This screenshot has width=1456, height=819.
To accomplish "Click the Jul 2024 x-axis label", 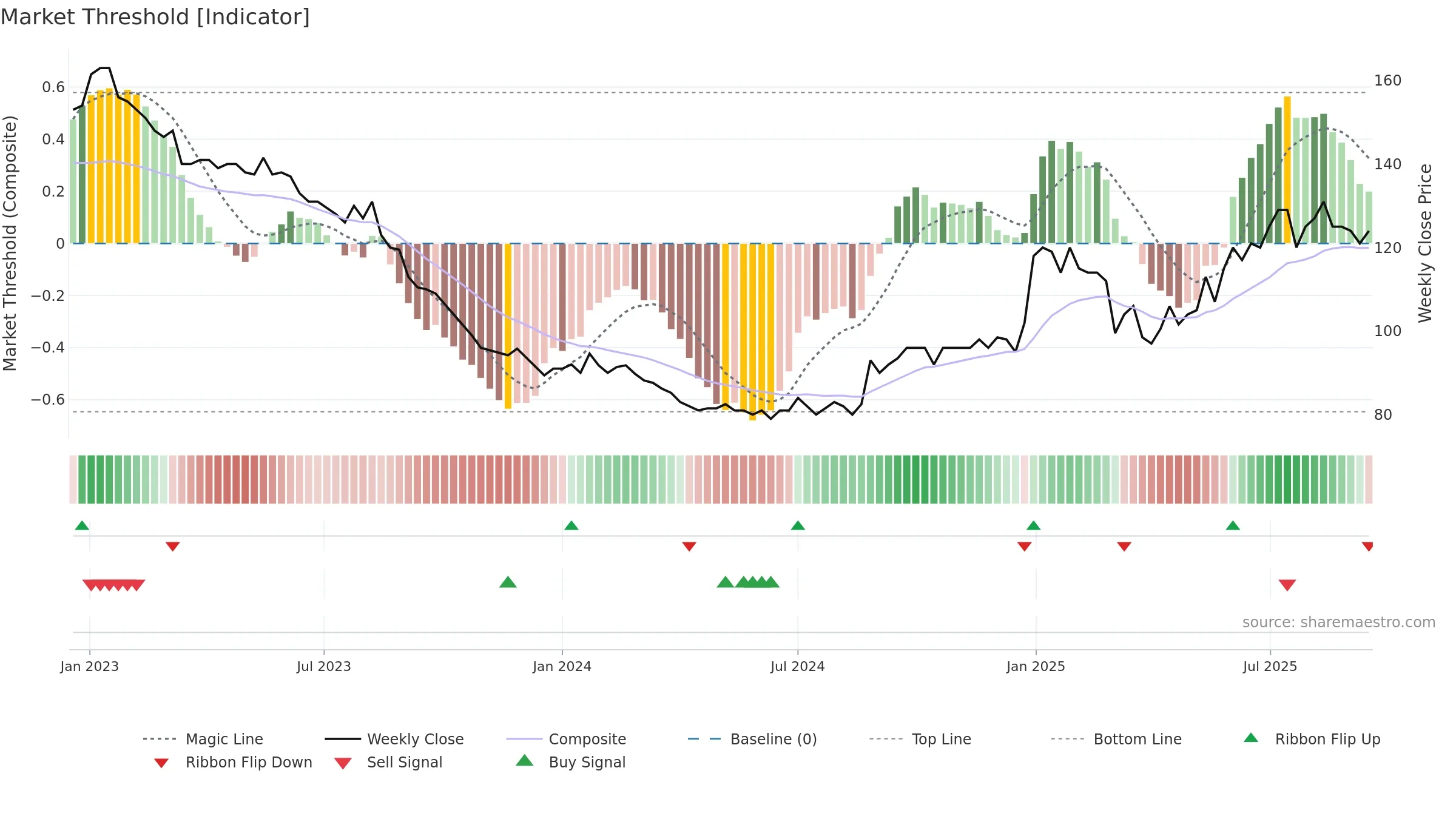I will point(798,666).
